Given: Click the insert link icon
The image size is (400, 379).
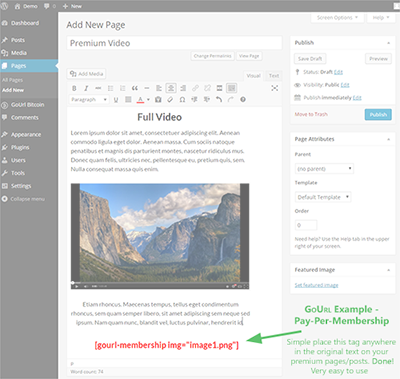Looking at the screenshot, I should (x=195, y=88).
